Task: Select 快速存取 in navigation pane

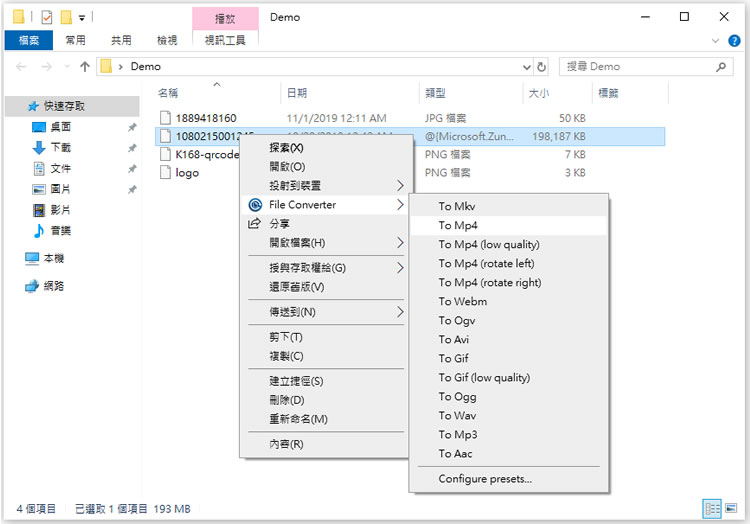Action: [x=64, y=106]
